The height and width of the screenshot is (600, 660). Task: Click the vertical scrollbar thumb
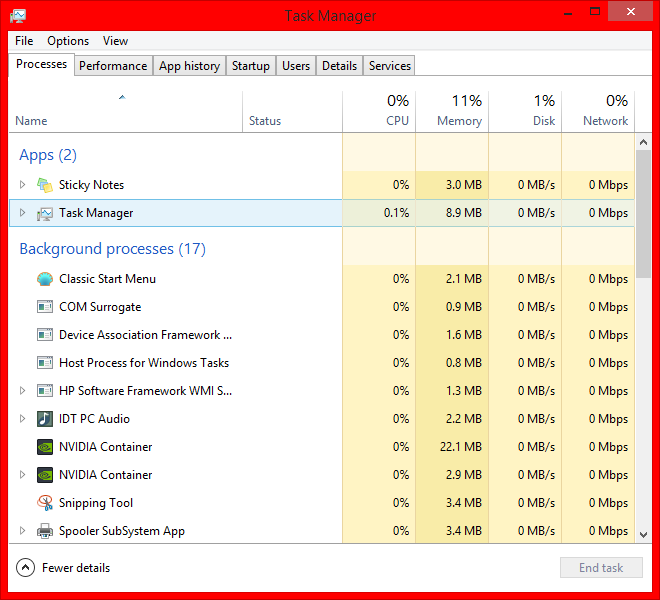pyautogui.click(x=643, y=214)
